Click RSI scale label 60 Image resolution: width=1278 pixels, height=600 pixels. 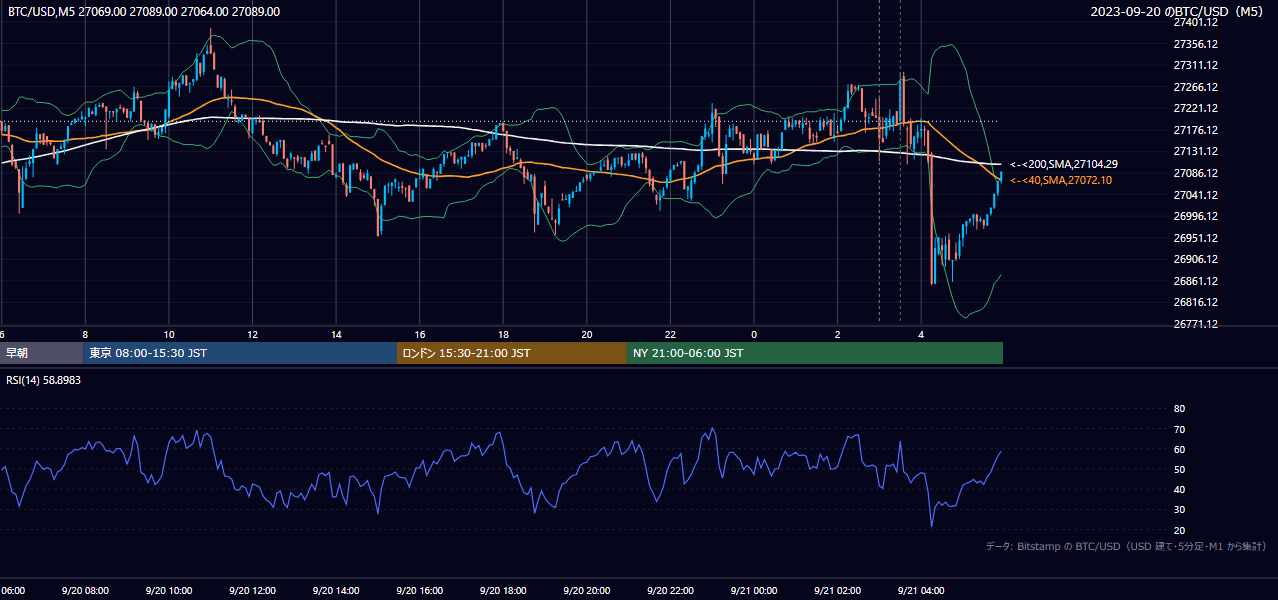1179,449
